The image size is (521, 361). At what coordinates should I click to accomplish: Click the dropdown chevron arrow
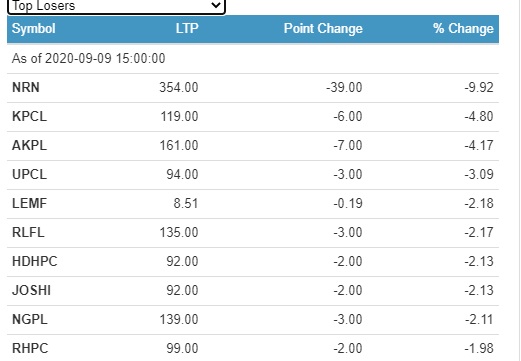click(x=216, y=5)
